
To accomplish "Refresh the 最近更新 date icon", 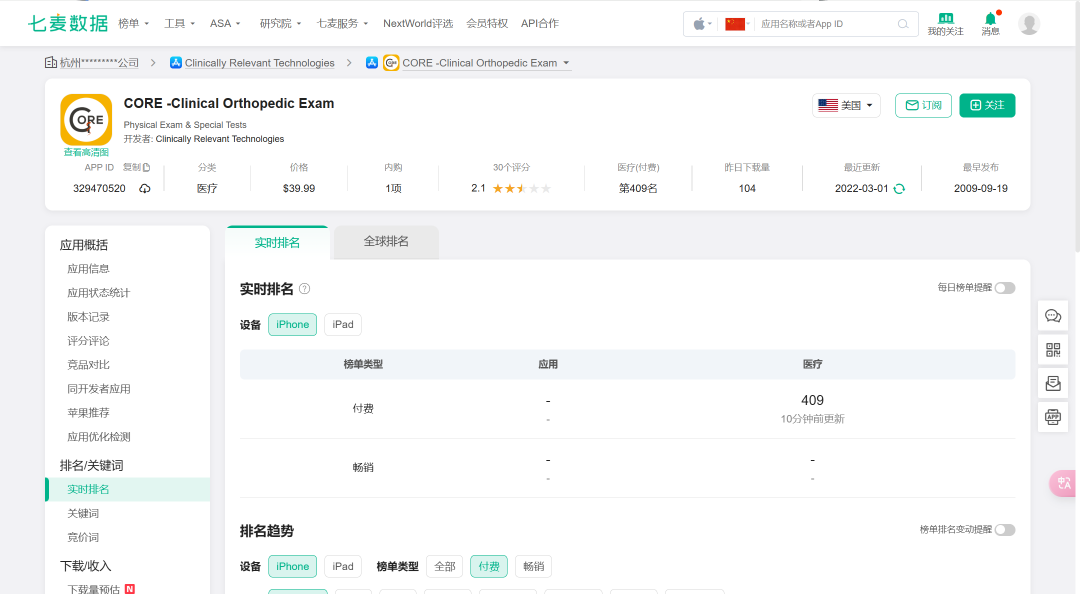I will pos(899,189).
